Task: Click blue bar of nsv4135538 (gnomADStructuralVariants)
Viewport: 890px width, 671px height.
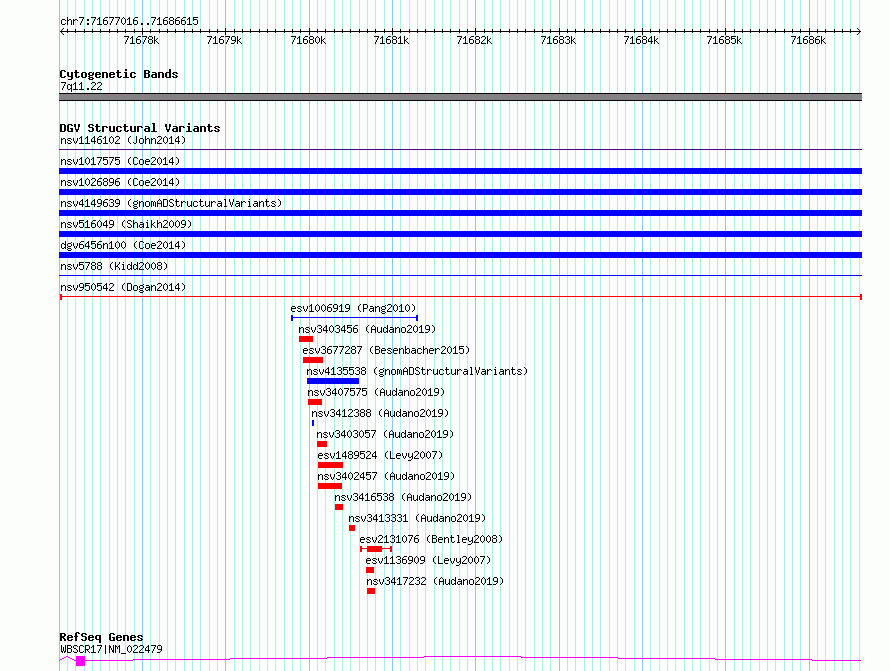Action: (x=333, y=381)
